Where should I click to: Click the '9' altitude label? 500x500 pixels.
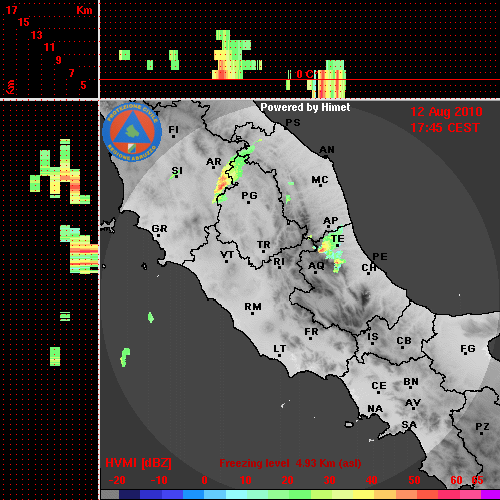coord(59,60)
